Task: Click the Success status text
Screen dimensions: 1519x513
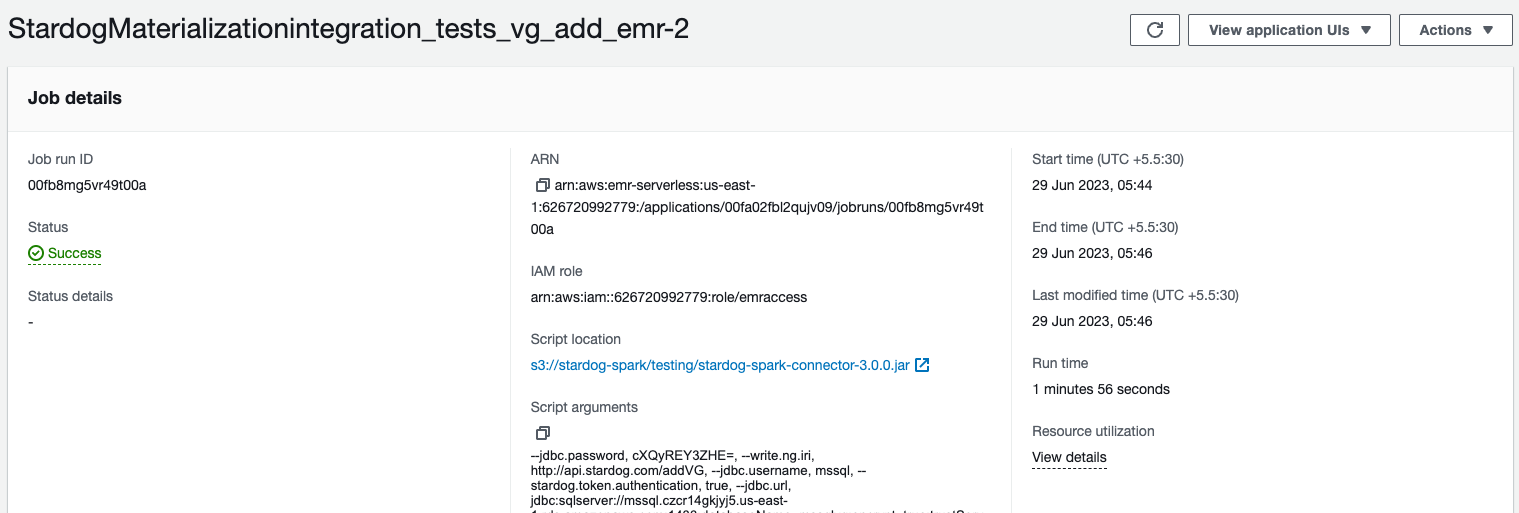Action: [x=75, y=254]
